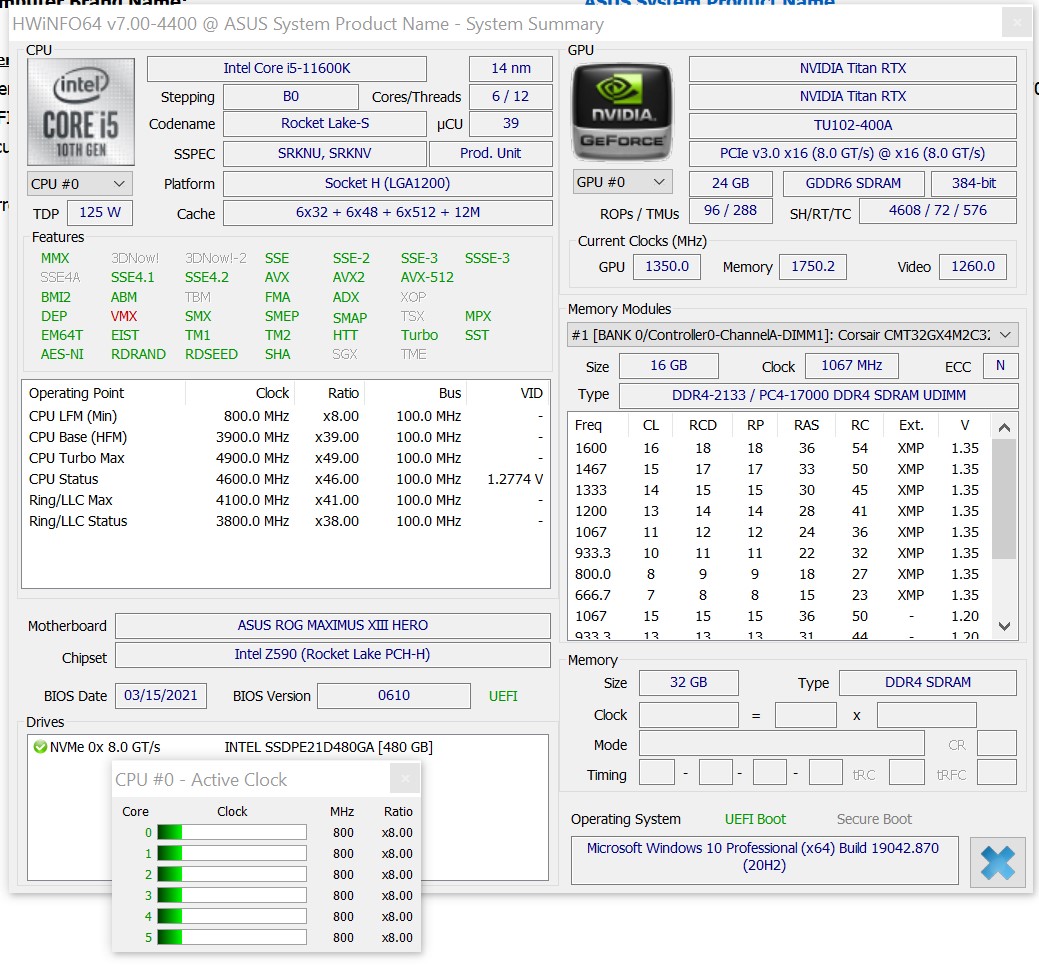The height and width of the screenshot is (966, 1039).
Task: Click the red VMX feature label
Action: [124, 316]
